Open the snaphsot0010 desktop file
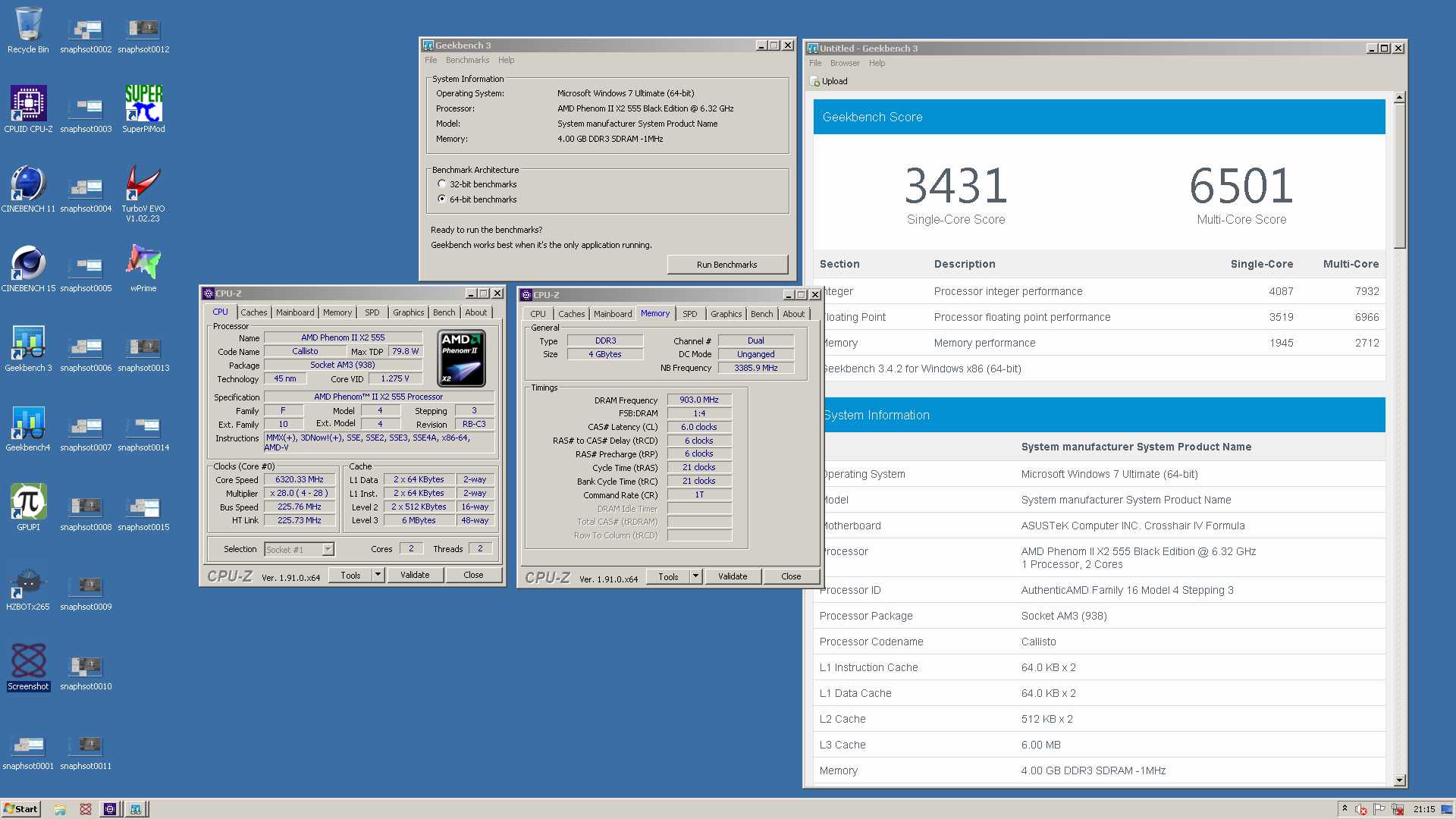 [x=86, y=673]
